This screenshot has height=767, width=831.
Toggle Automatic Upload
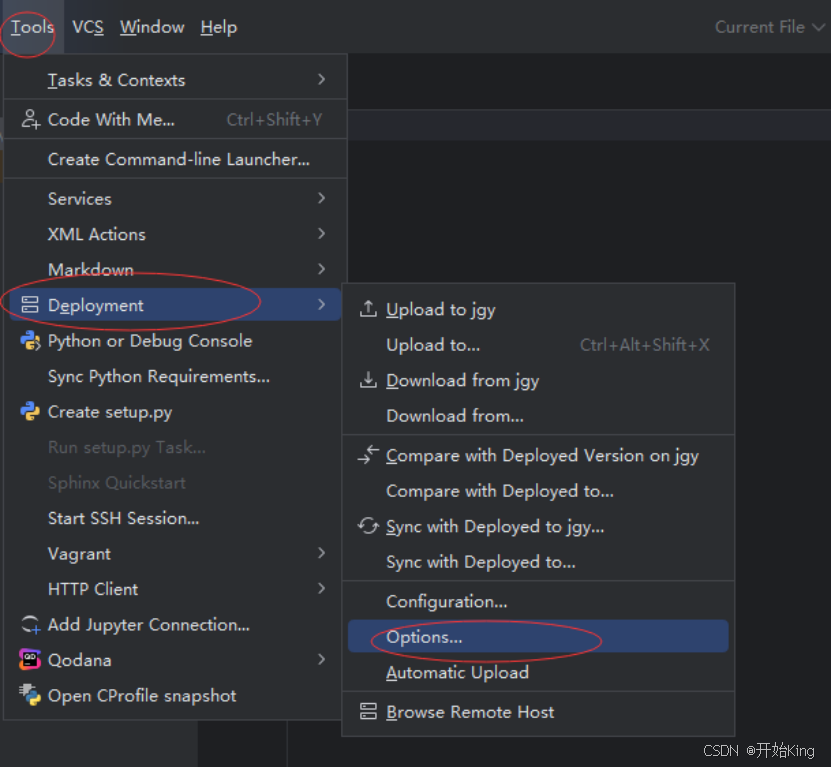tap(538, 672)
